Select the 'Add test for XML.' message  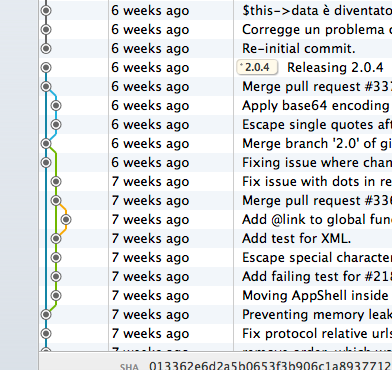296,239
